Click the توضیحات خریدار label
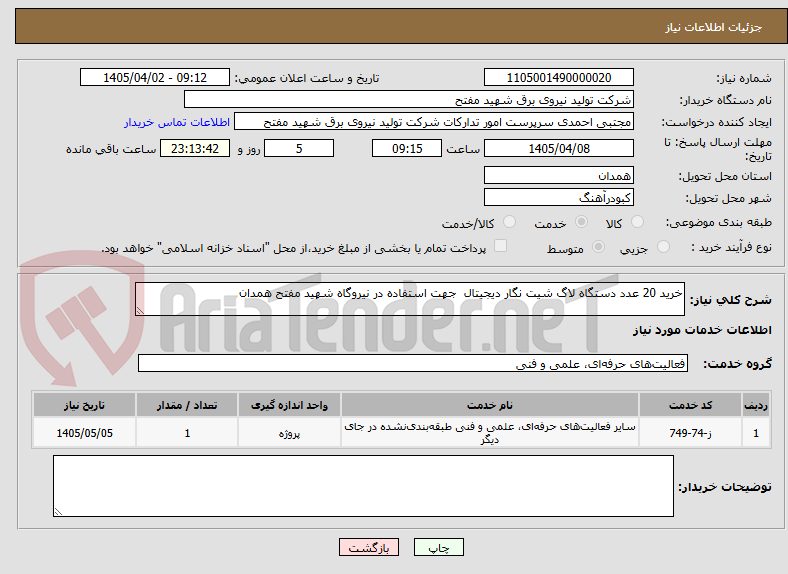Image resolution: width=788 pixels, height=574 pixels. (x=725, y=487)
